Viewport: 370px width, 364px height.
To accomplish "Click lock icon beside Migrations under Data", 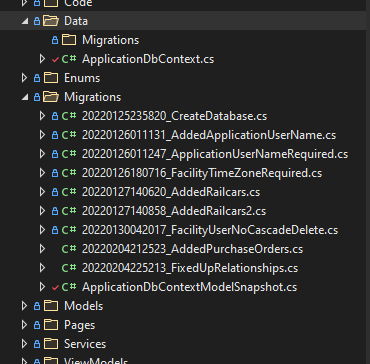I will 55,40.
